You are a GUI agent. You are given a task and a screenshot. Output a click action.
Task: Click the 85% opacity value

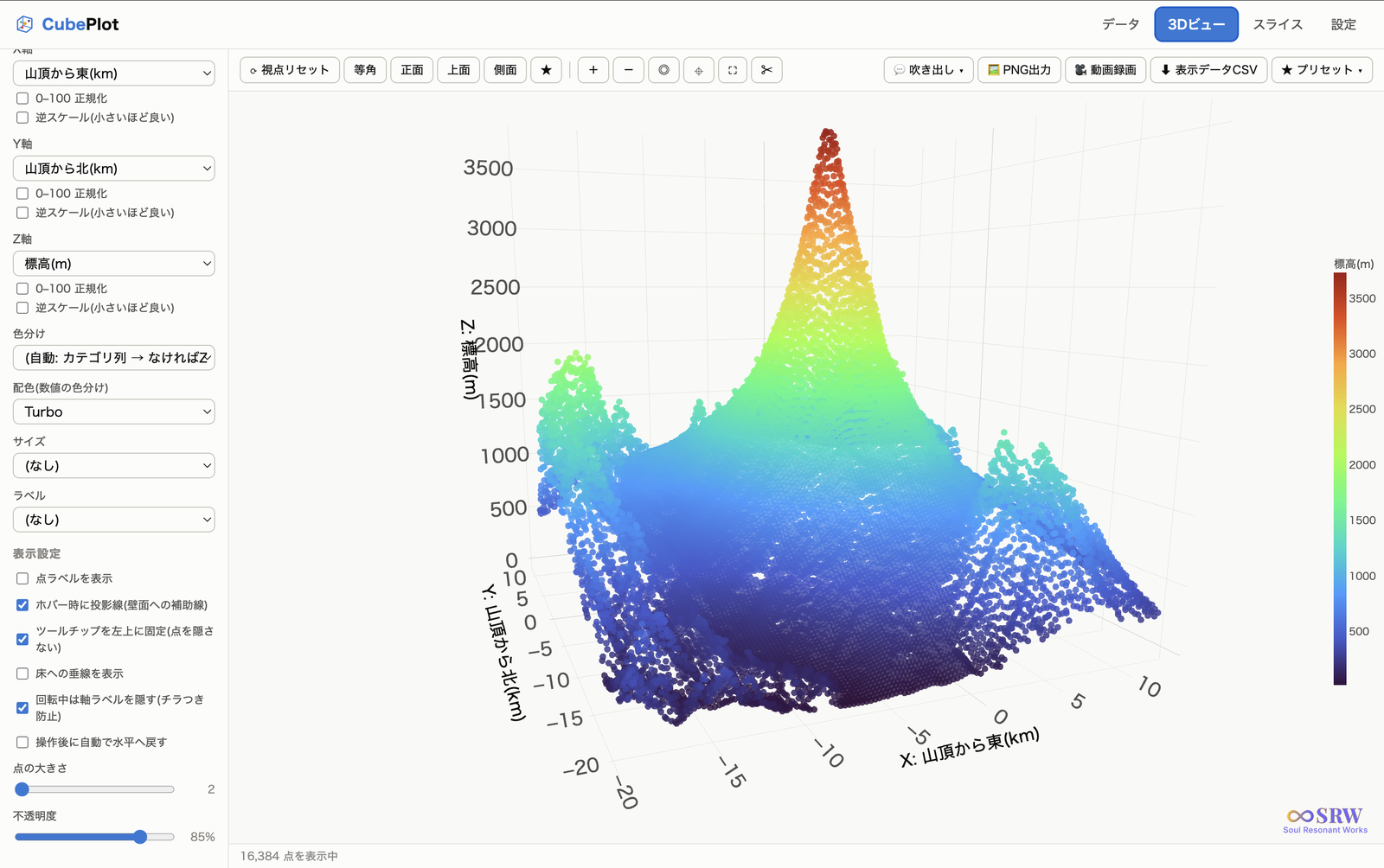202,837
